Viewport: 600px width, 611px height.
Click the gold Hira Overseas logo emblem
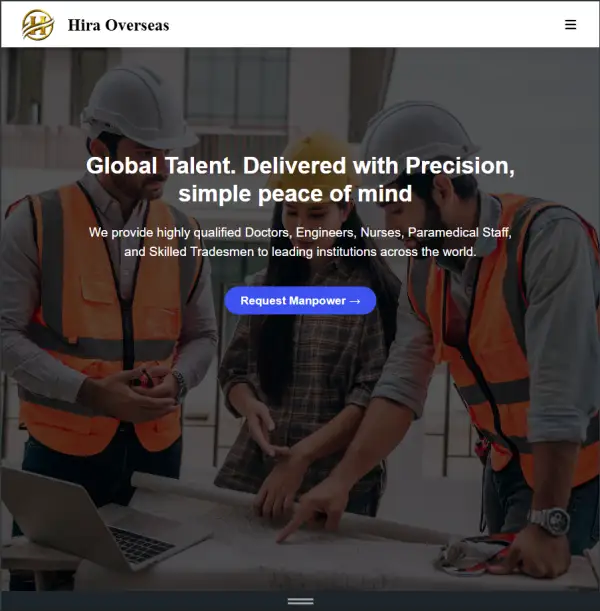38,25
